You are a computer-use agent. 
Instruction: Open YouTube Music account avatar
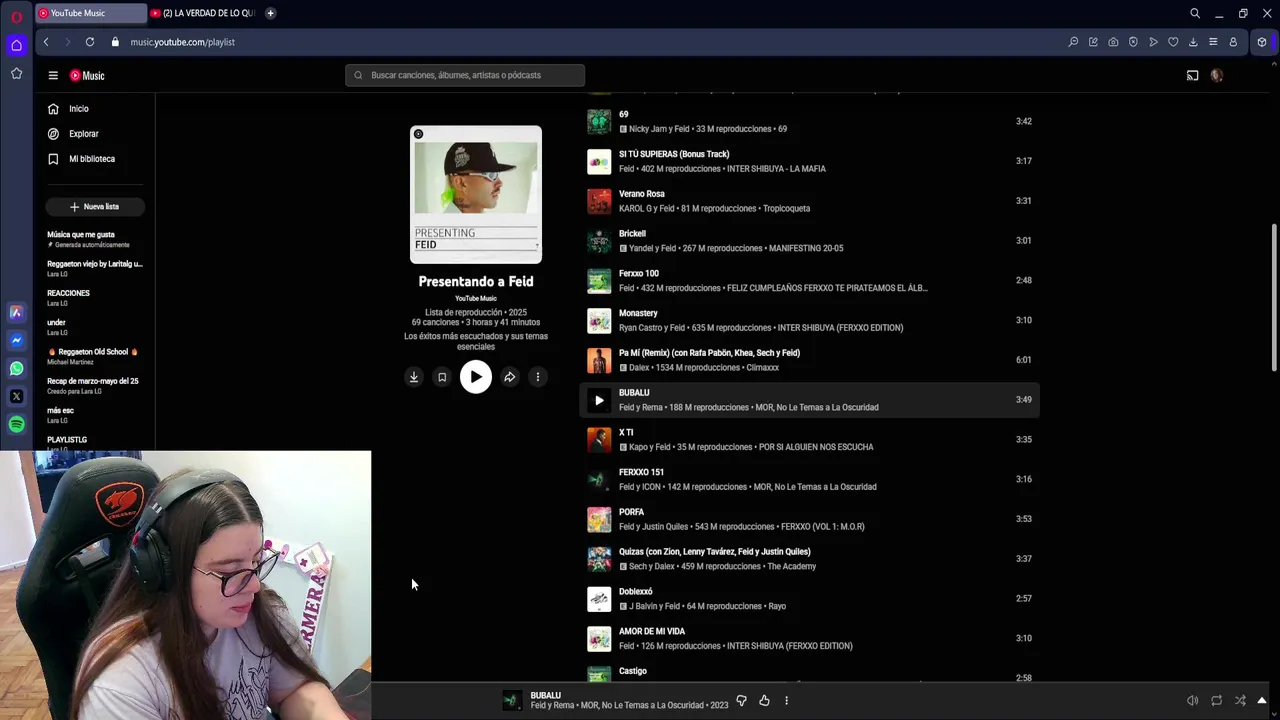[1217, 75]
